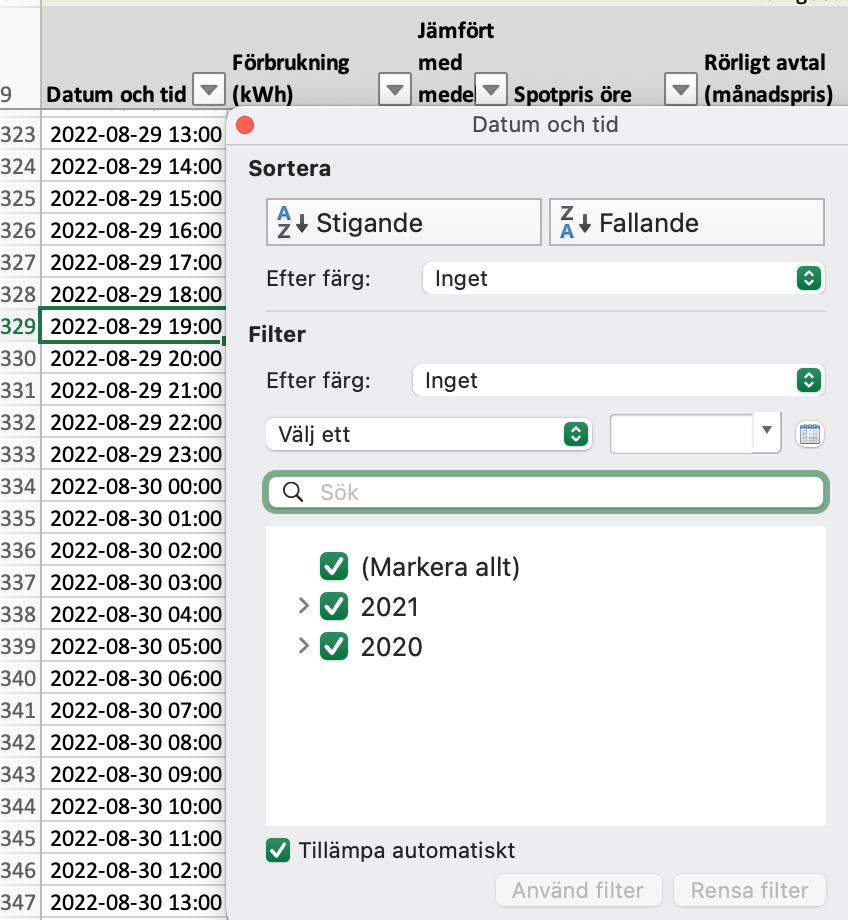Open the Förbrukning (kWh) column filter arrow
848x920 pixels.
click(394, 89)
